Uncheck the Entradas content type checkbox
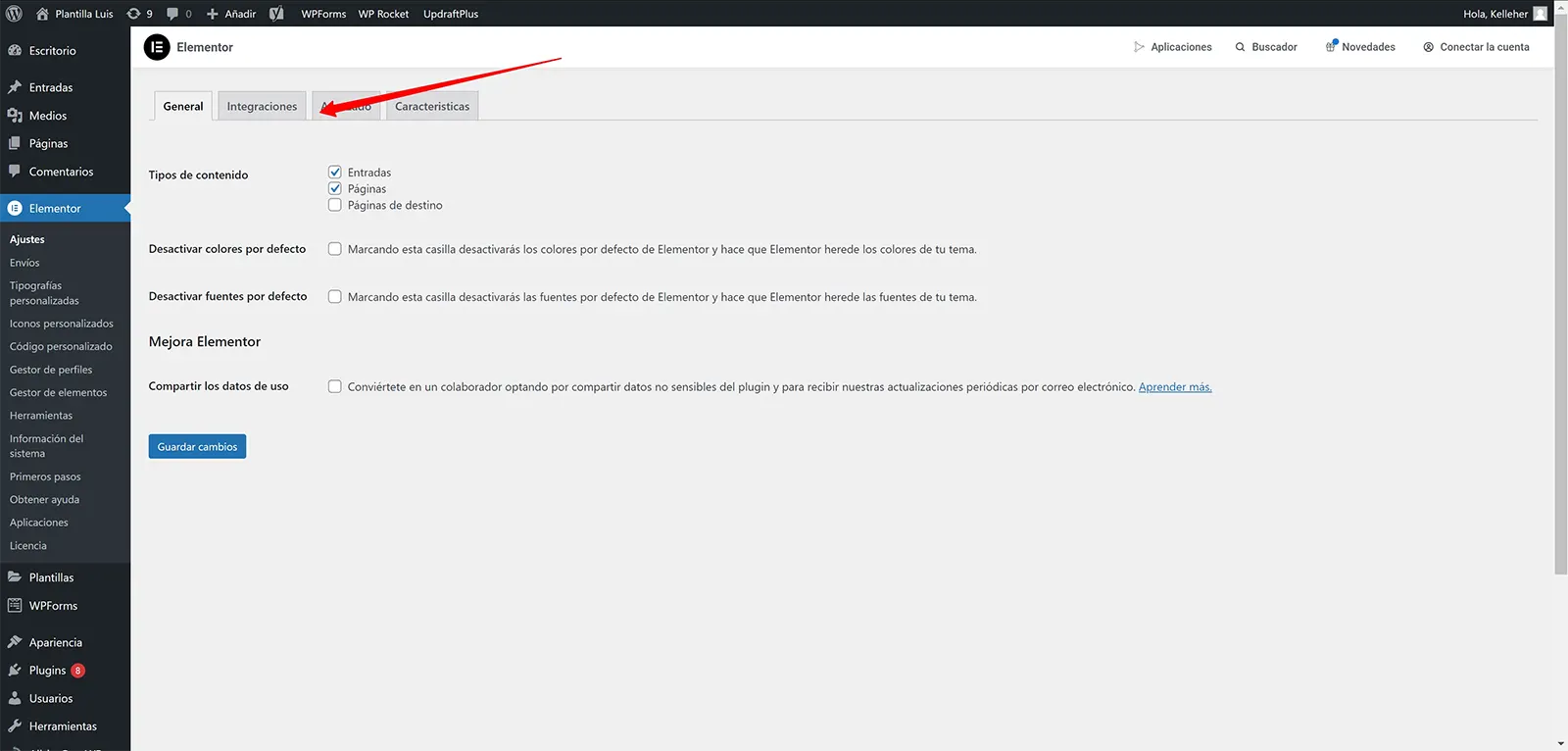This screenshot has height=751, width=1568. (x=335, y=173)
